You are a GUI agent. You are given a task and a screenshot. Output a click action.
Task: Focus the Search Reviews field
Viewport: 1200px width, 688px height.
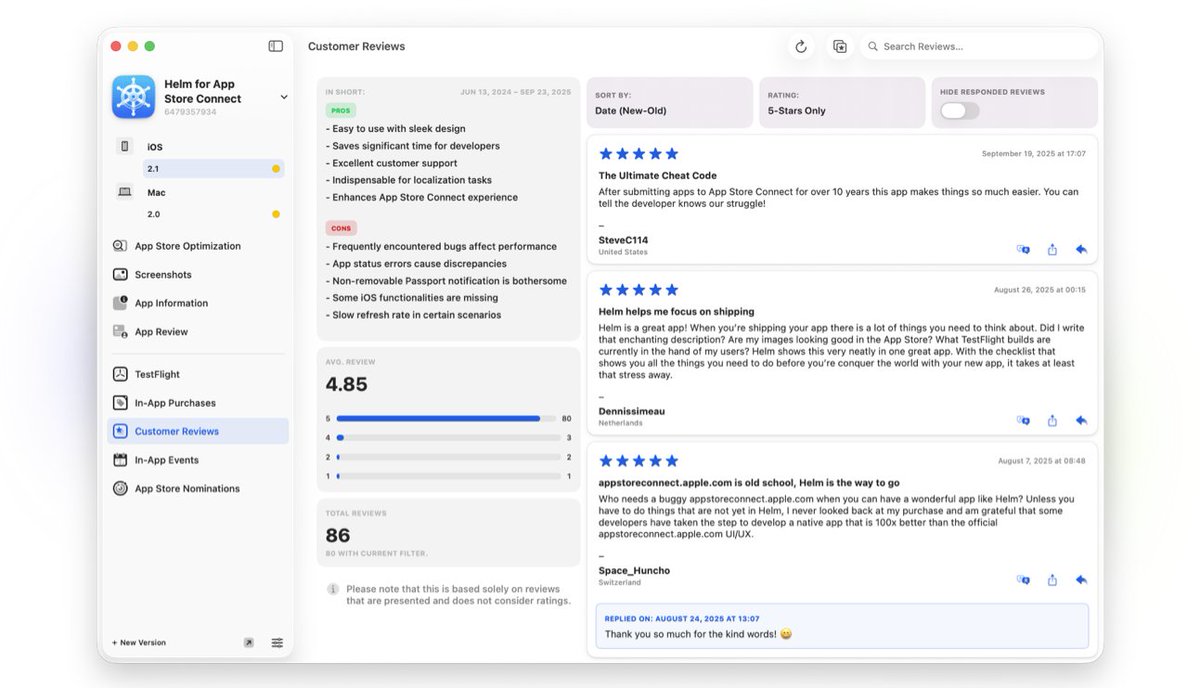(978, 46)
